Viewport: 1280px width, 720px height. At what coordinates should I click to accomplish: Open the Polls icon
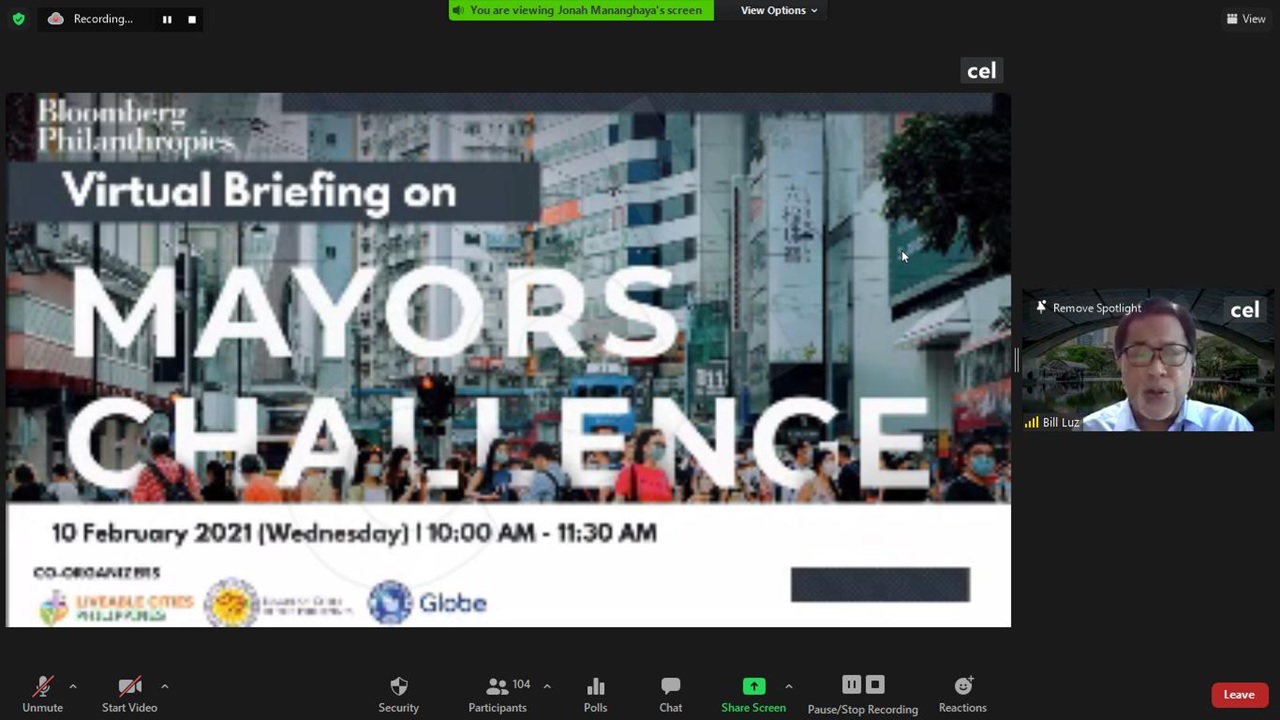(595, 693)
